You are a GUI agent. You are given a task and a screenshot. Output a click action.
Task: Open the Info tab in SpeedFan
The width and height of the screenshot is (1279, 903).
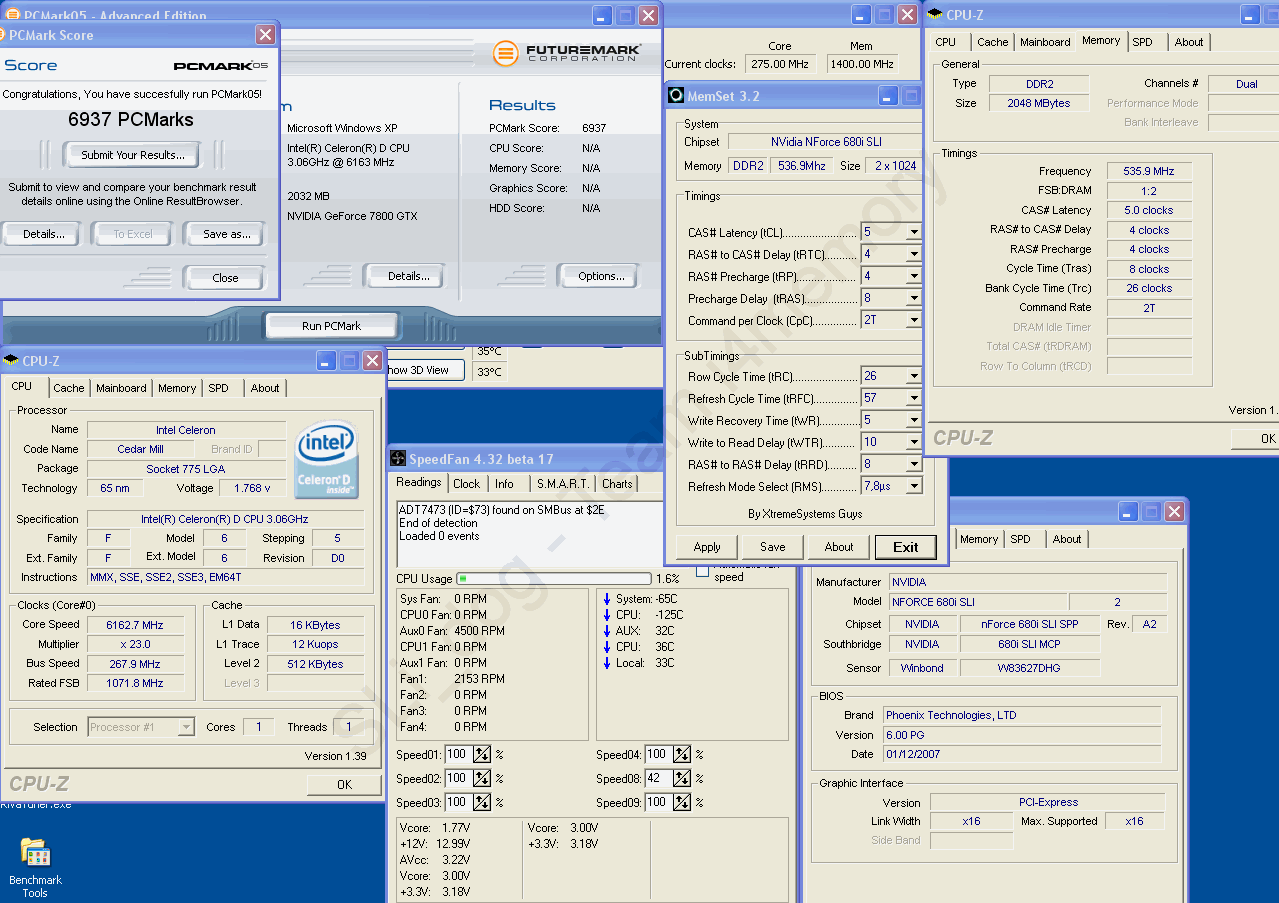[504, 484]
